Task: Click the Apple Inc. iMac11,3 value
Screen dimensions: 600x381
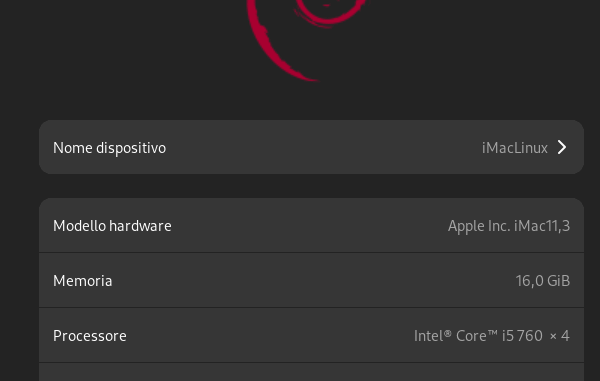Action: tap(509, 226)
